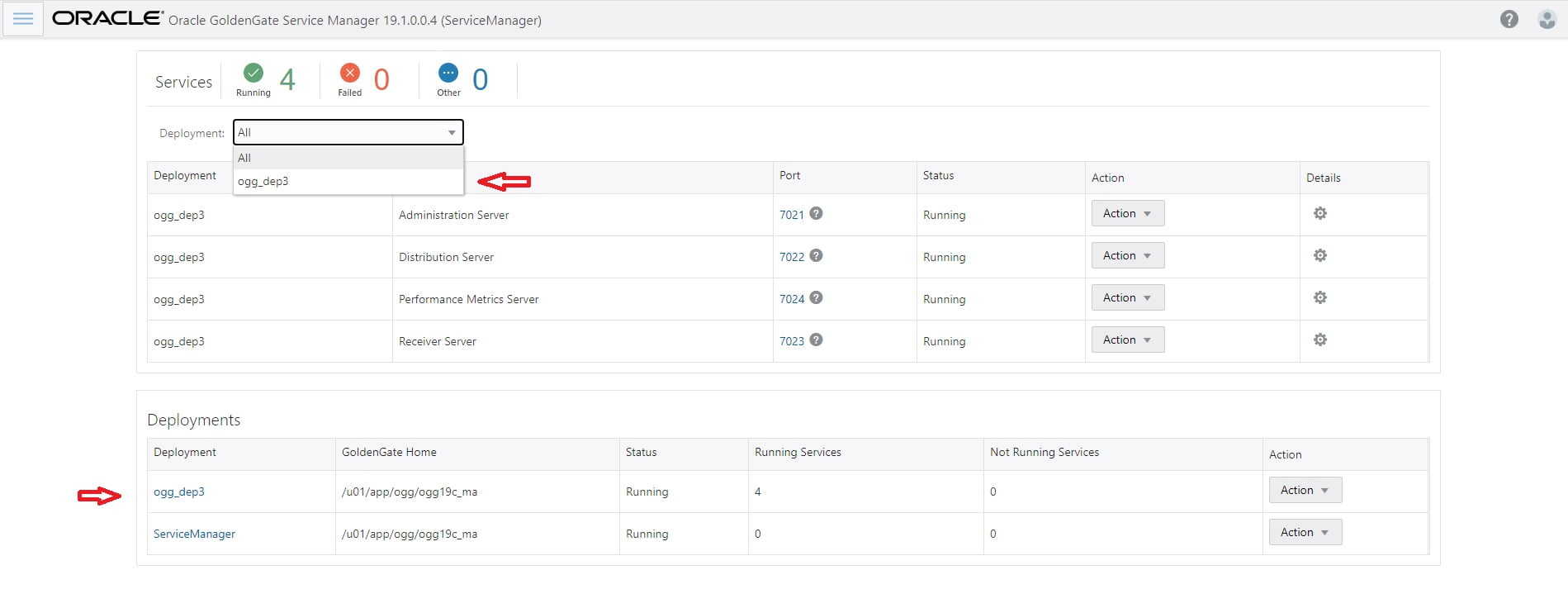This screenshot has width=1568, height=589.
Task: Click help icon next to port 7023
Action: (816, 340)
